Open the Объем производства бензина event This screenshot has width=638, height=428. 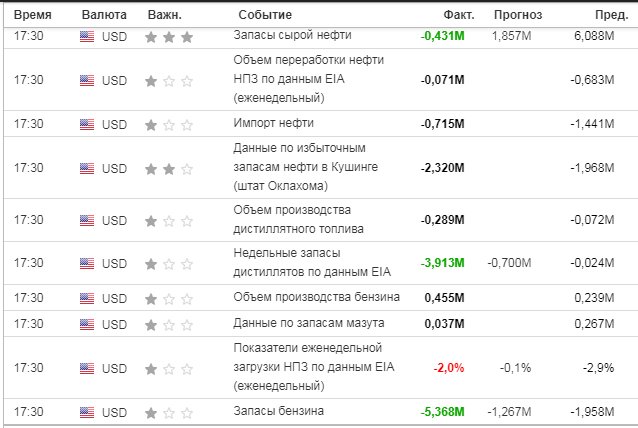316,297
